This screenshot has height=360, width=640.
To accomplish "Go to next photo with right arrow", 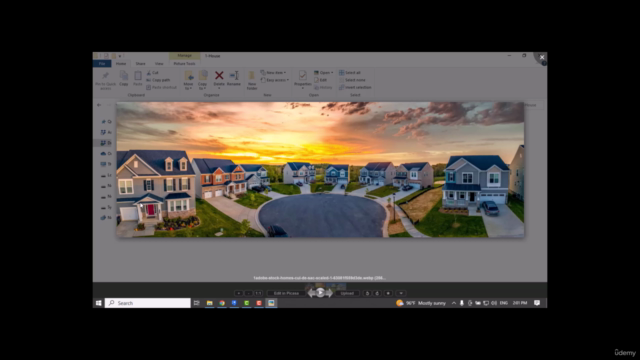I will click(x=329, y=293).
